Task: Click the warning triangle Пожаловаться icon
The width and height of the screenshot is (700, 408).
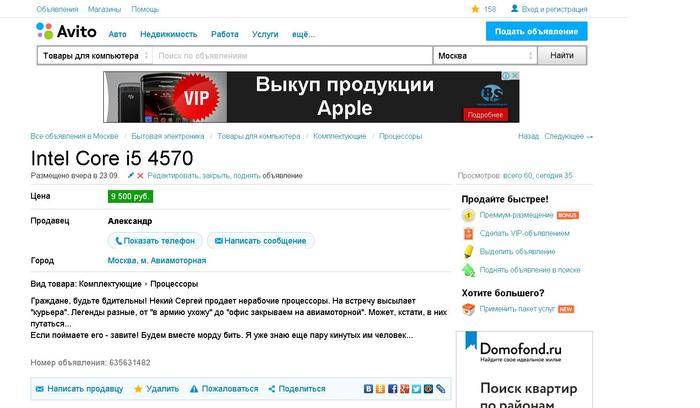Action: (194, 389)
